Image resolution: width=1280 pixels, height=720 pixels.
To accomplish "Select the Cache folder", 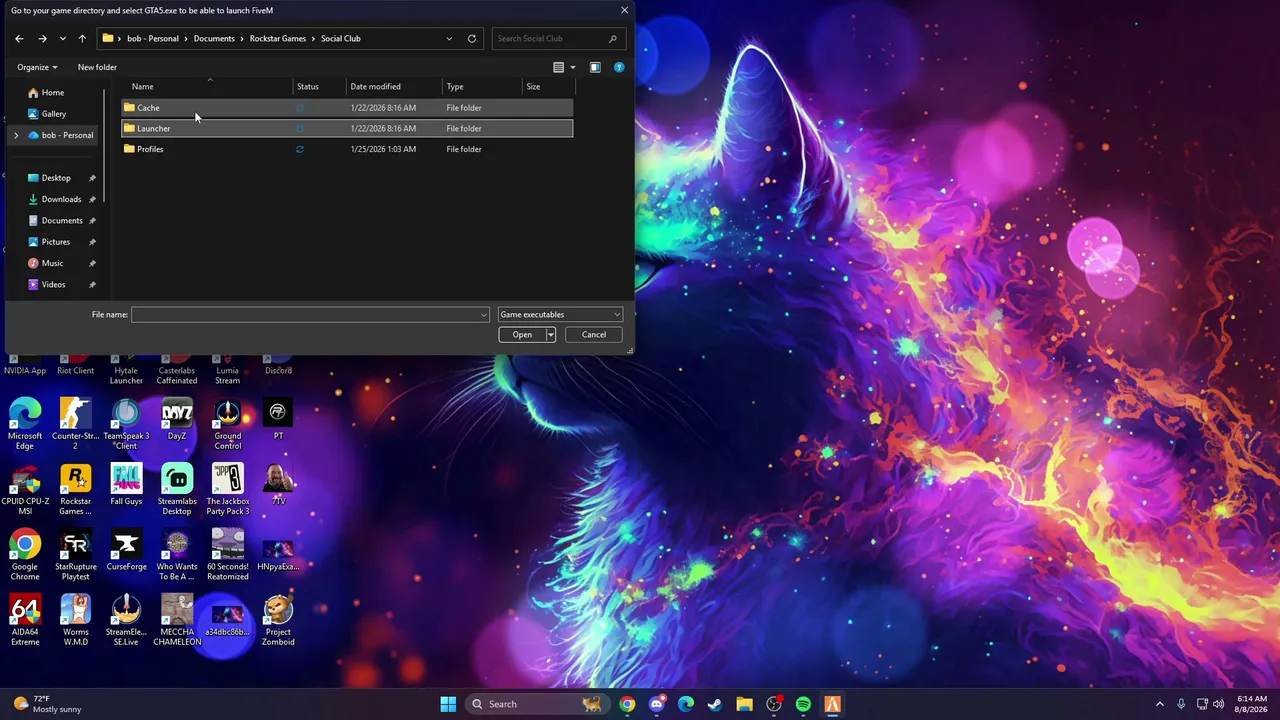I will (x=347, y=108).
